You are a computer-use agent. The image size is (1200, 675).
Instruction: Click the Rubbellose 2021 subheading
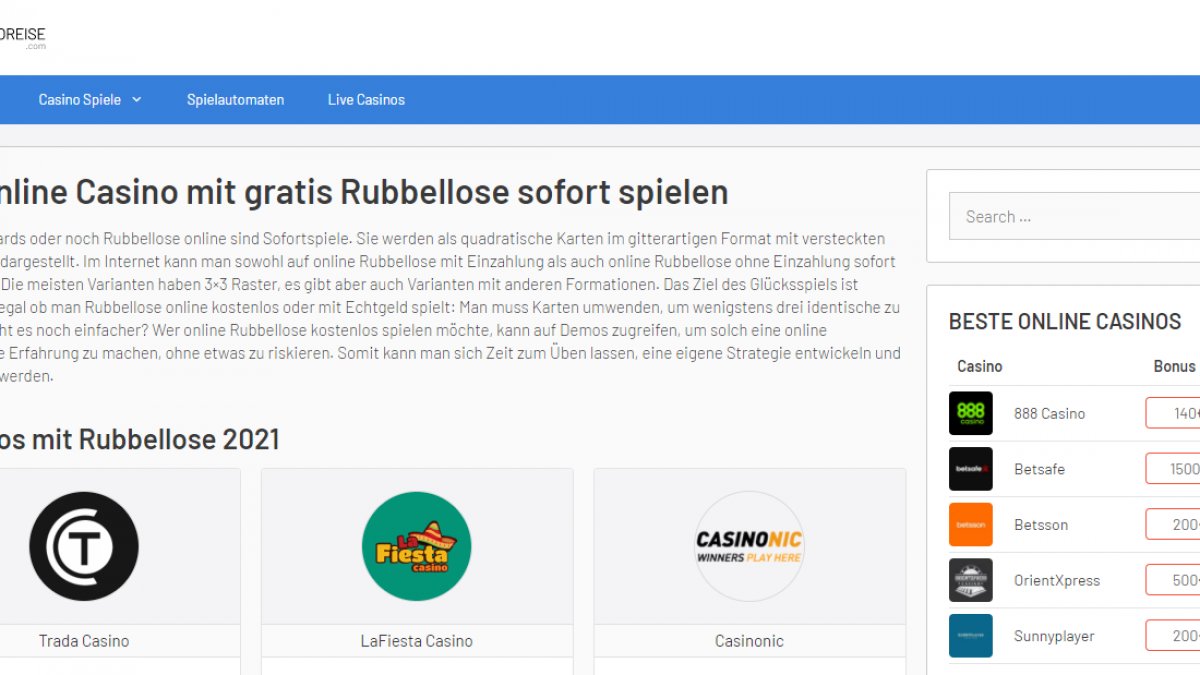point(140,439)
